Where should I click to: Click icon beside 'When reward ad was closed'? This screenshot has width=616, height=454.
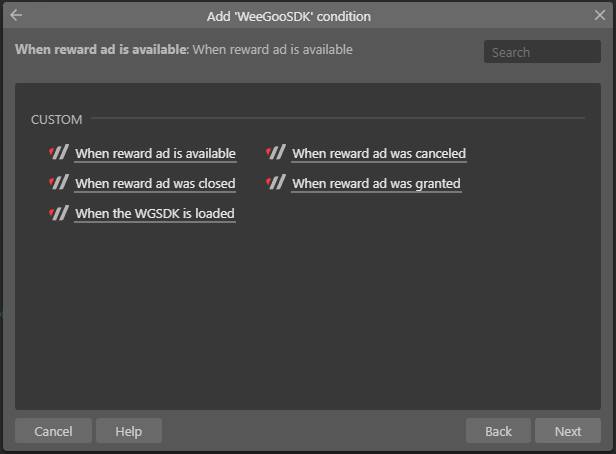[59, 183]
